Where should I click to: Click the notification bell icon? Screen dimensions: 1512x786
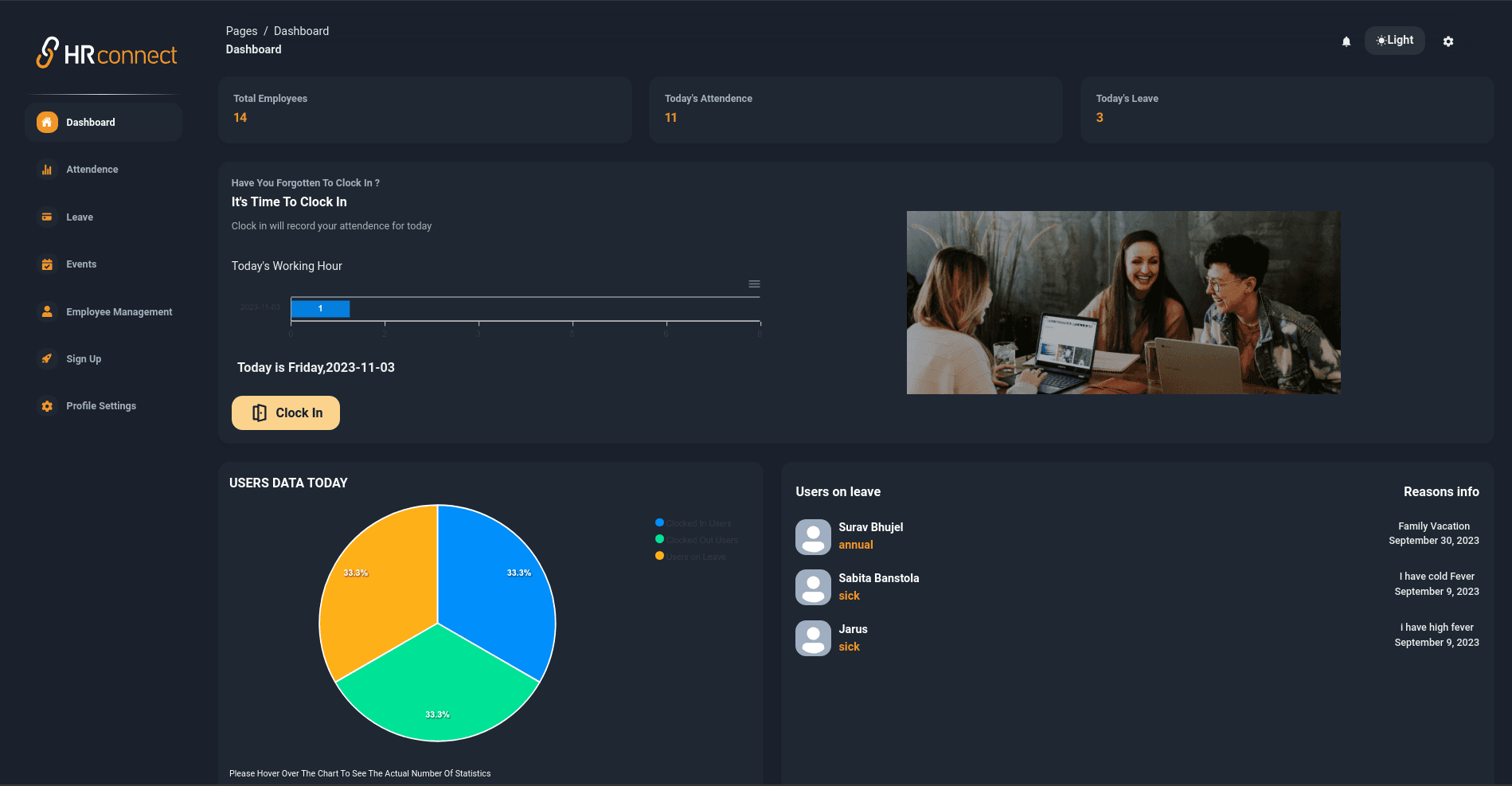[x=1346, y=41]
